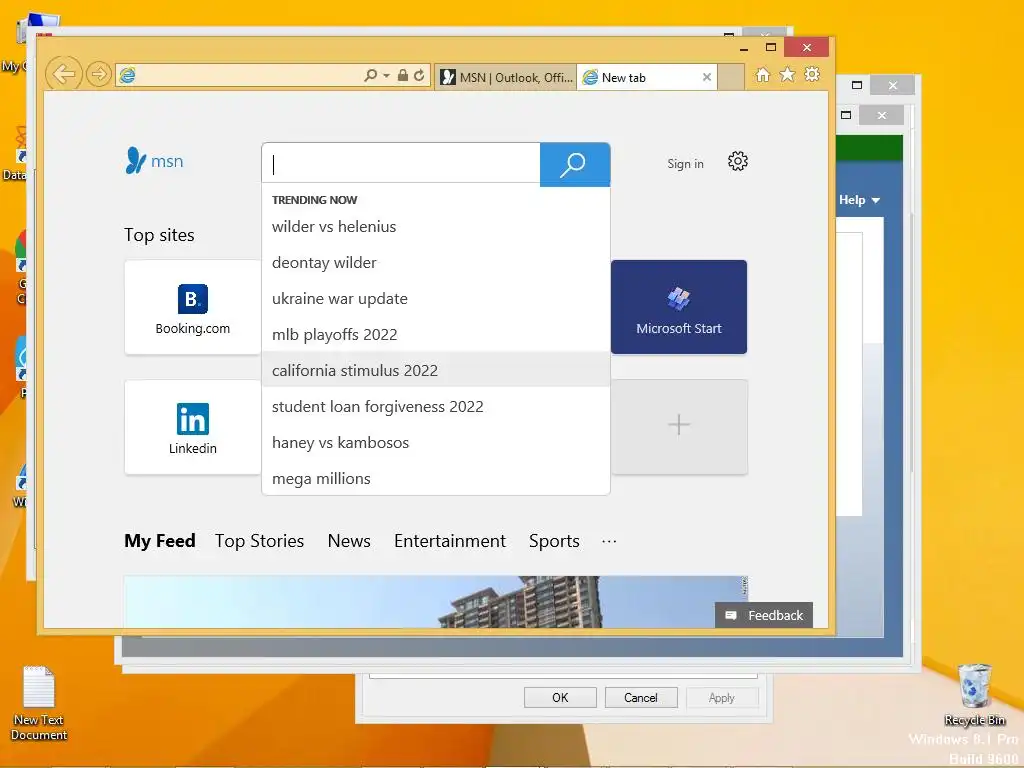The height and width of the screenshot is (768, 1024).
Task: Open the Linkedin top site tile
Action: point(193,427)
